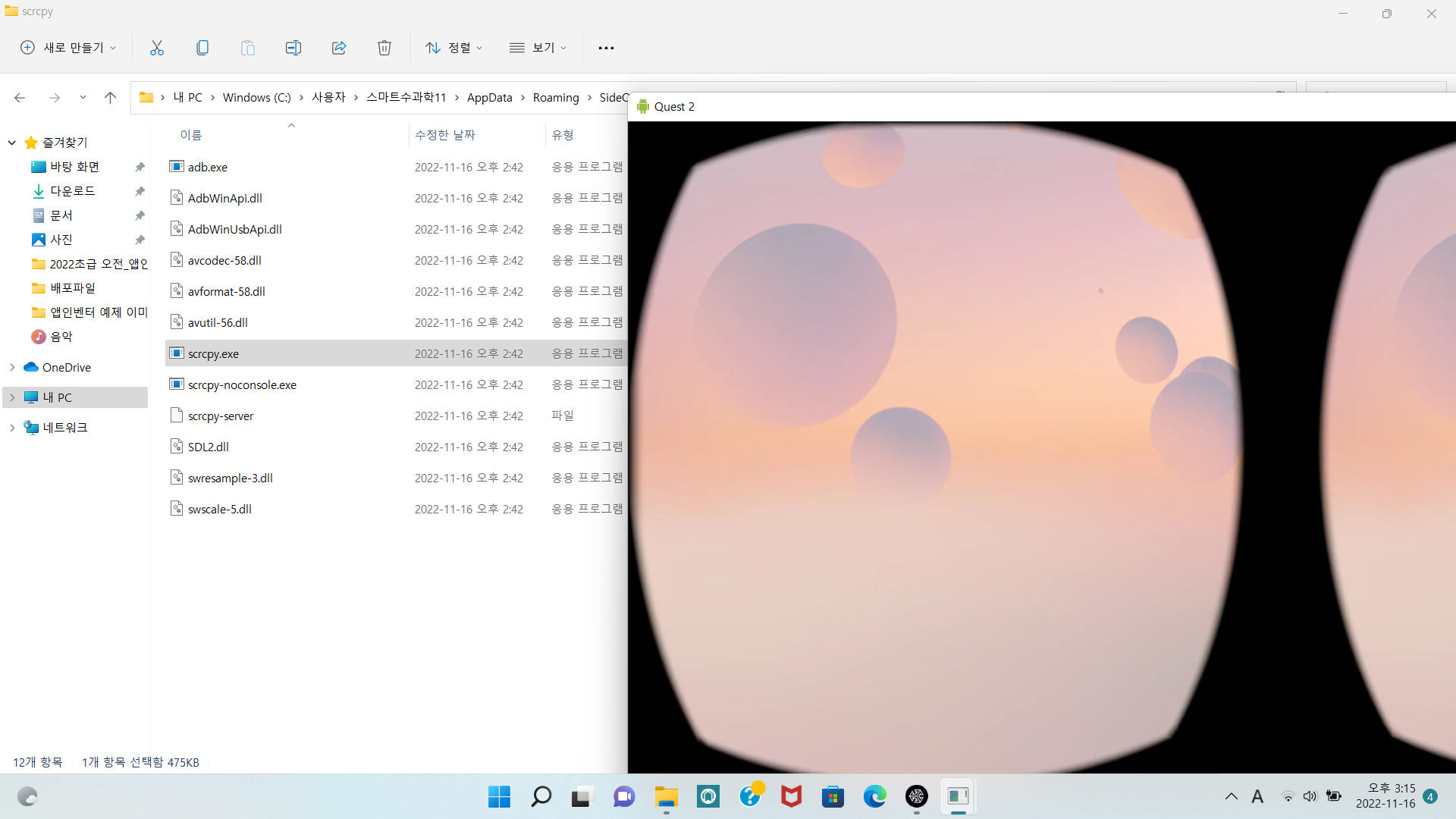Select 문서 in sidebar
Image resolution: width=1456 pixels, height=819 pixels.
(x=61, y=215)
